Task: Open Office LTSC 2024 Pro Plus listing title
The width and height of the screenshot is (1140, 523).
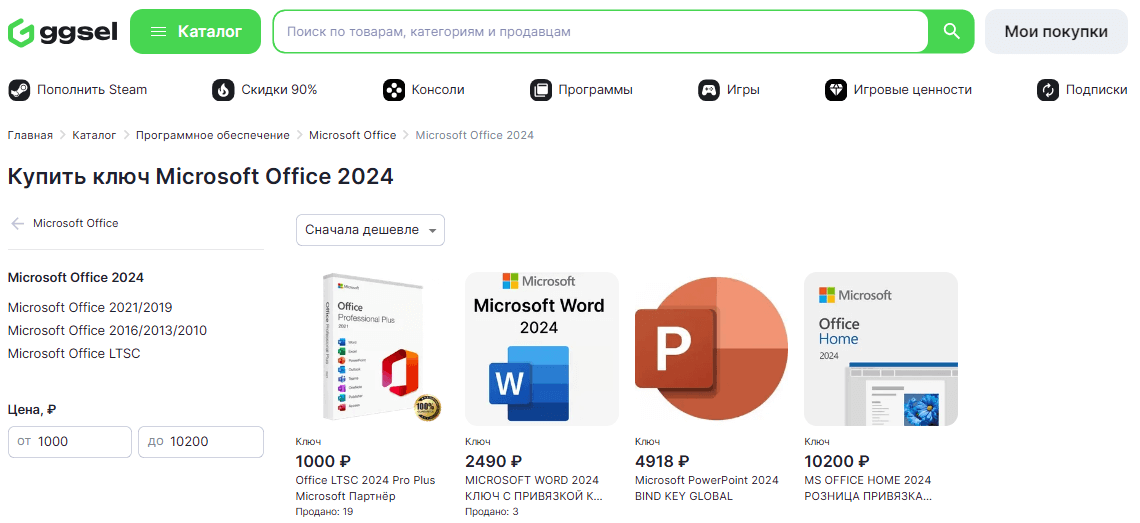Action: [366, 488]
